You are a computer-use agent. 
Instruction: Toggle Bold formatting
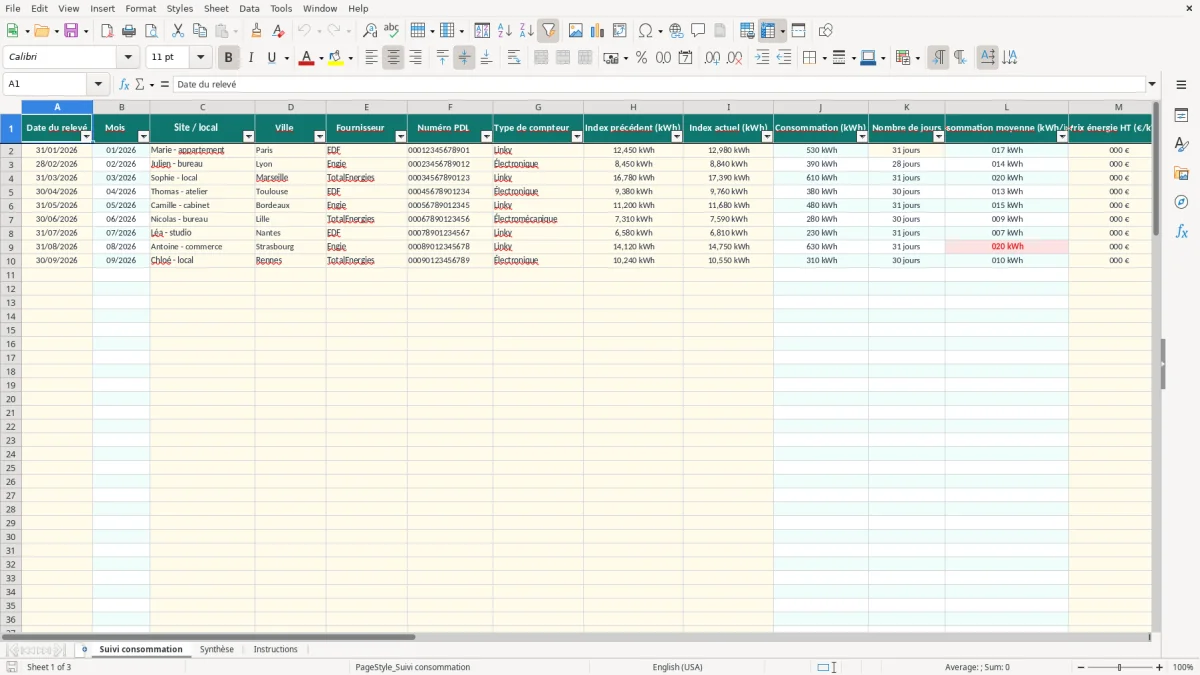229,58
